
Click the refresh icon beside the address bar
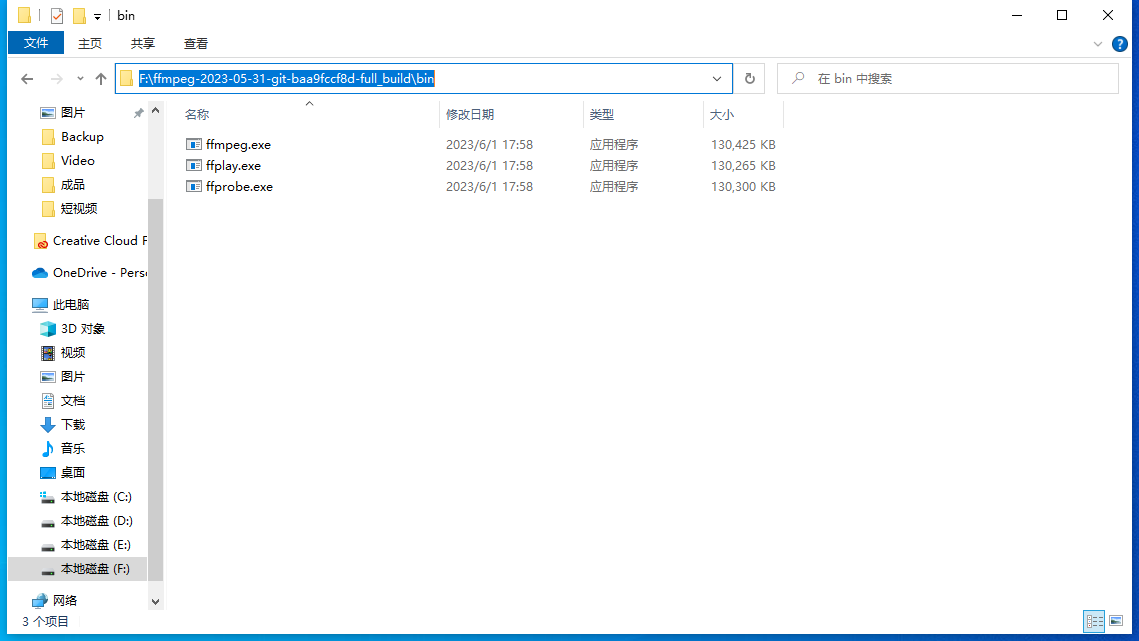(749, 78)
